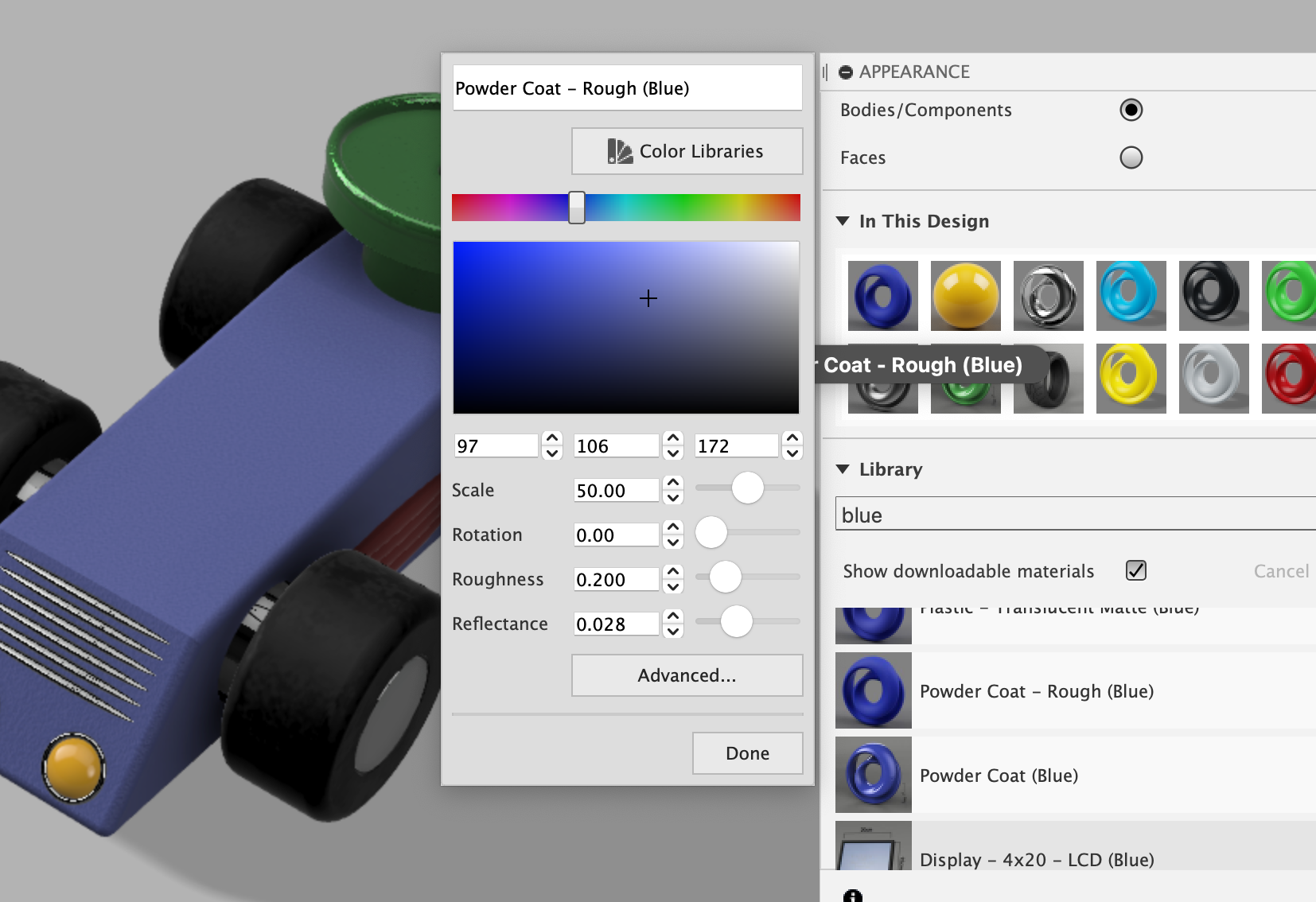This screenshot has width=1316, height=902.
Task: Uncheck Show downloadable materials
Action: tap(1136, 570)
